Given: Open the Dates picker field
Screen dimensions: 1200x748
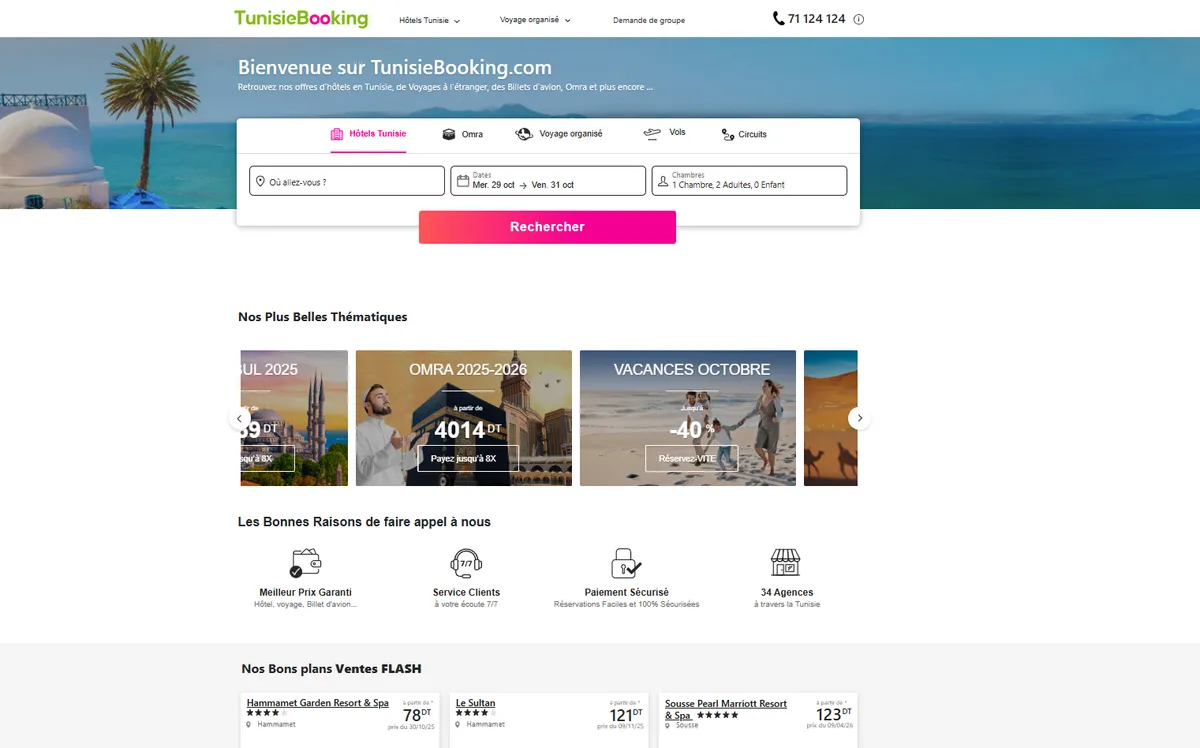Looking at the screenshot, I should pyautogui.click(x=548, y=181).
